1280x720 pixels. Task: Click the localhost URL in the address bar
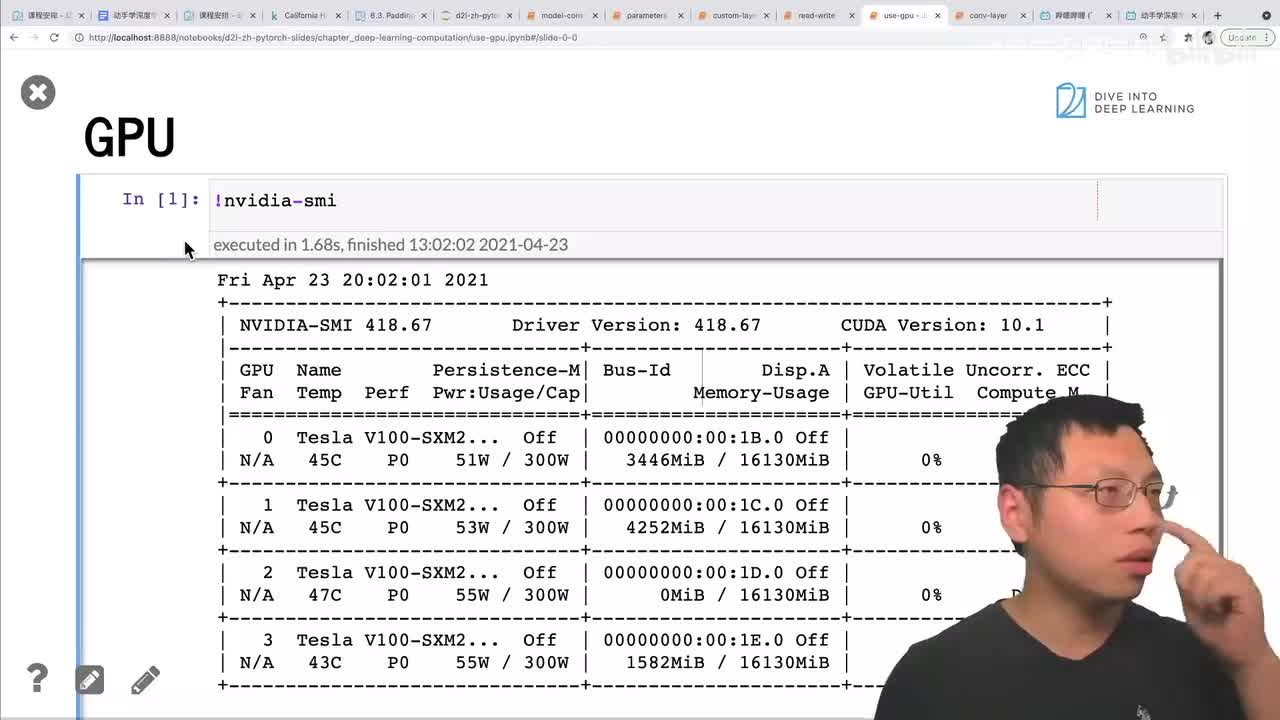click(x=333, y=37)
